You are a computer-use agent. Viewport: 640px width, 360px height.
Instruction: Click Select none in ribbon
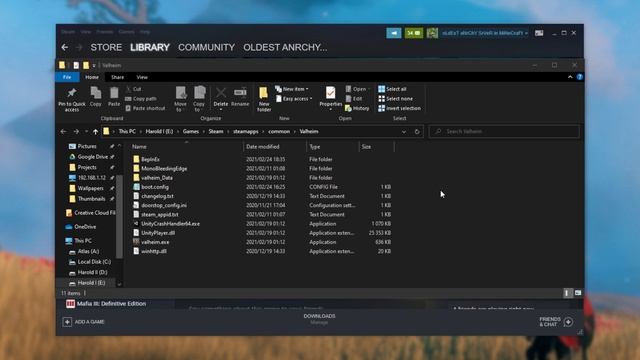click(x=396, y=99)
